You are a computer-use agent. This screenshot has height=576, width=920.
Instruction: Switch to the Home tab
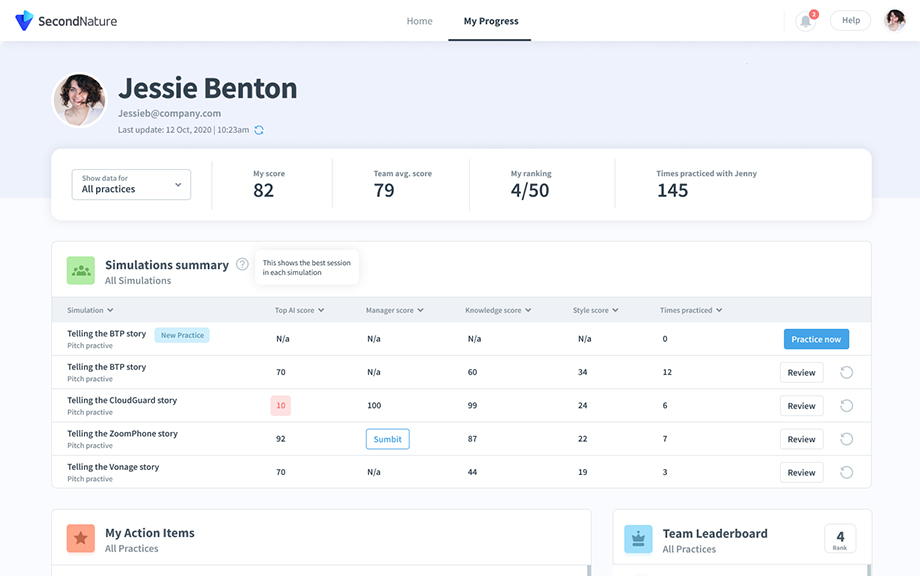(419, 20)
